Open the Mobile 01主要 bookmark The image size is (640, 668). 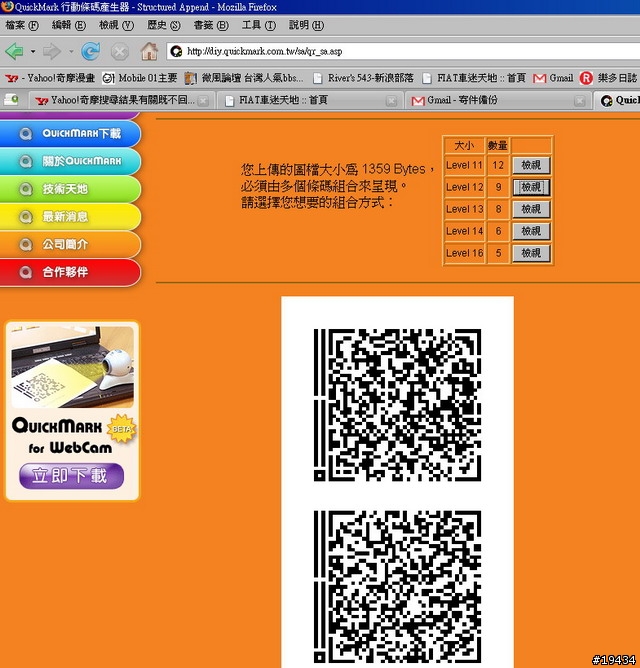[140, 78]
